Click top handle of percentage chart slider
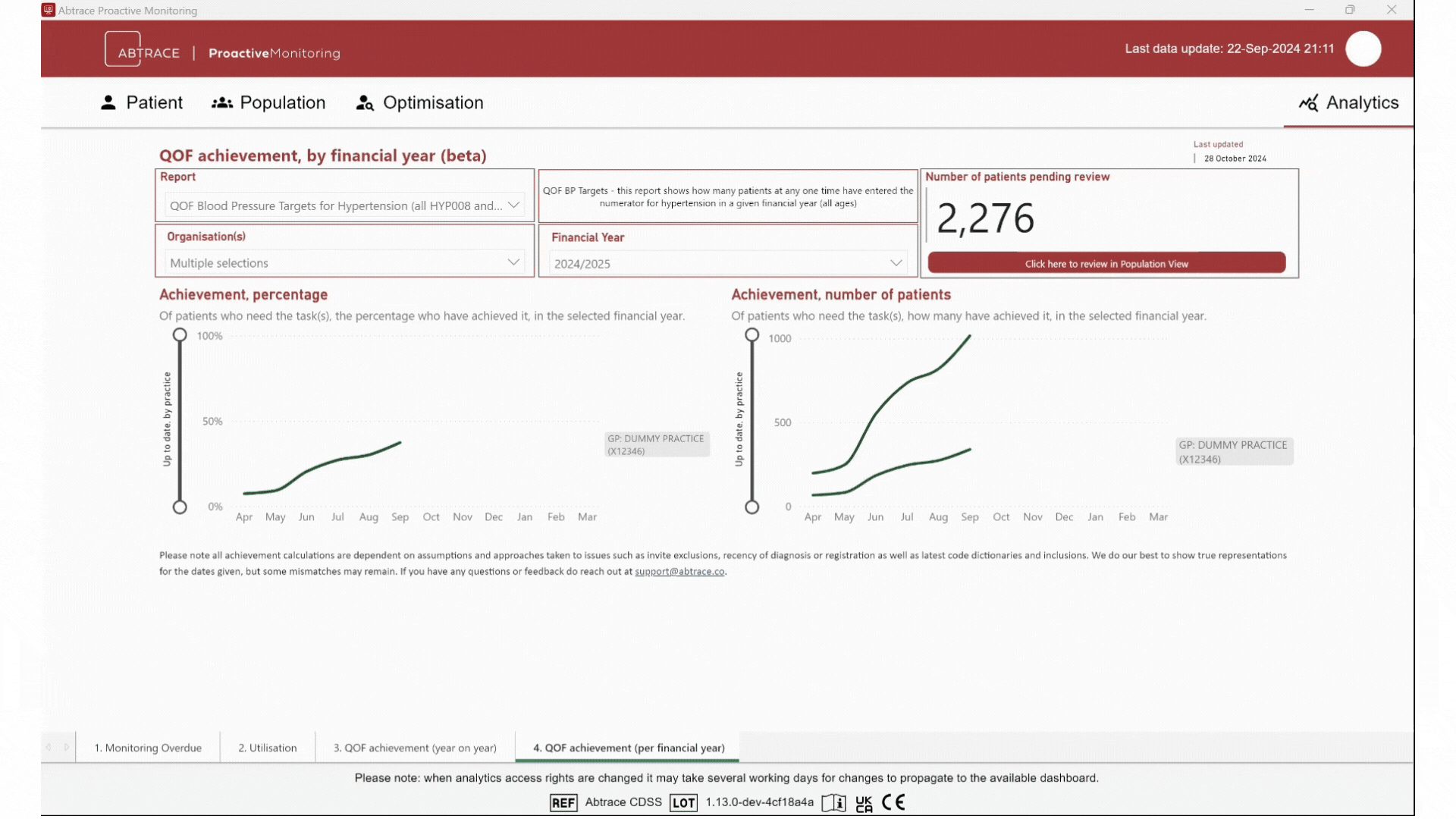This screenshot has width=1456, height=819. click(x=180, y=335)
